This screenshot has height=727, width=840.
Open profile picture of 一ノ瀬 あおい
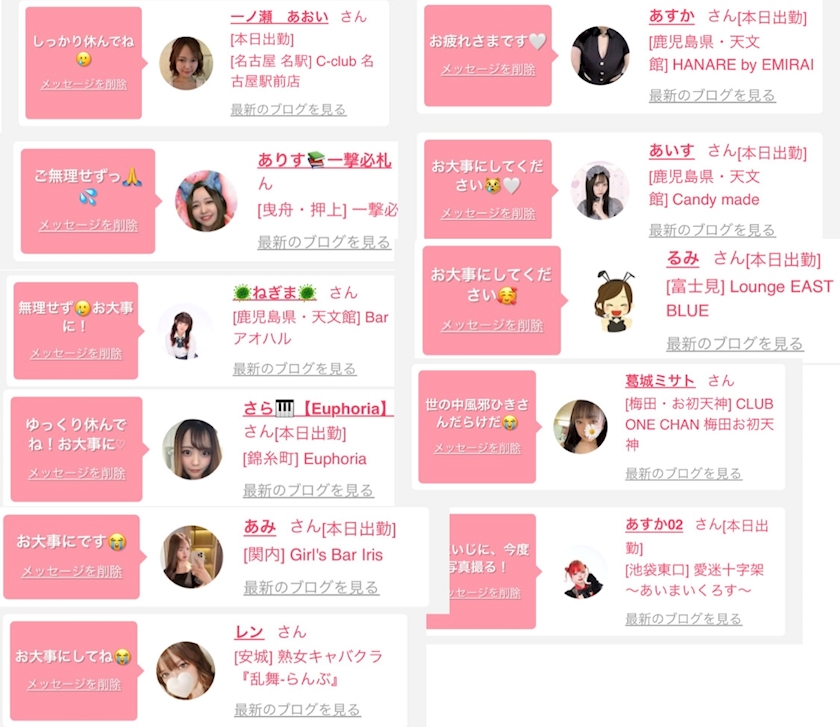click(x=186, y=63)
